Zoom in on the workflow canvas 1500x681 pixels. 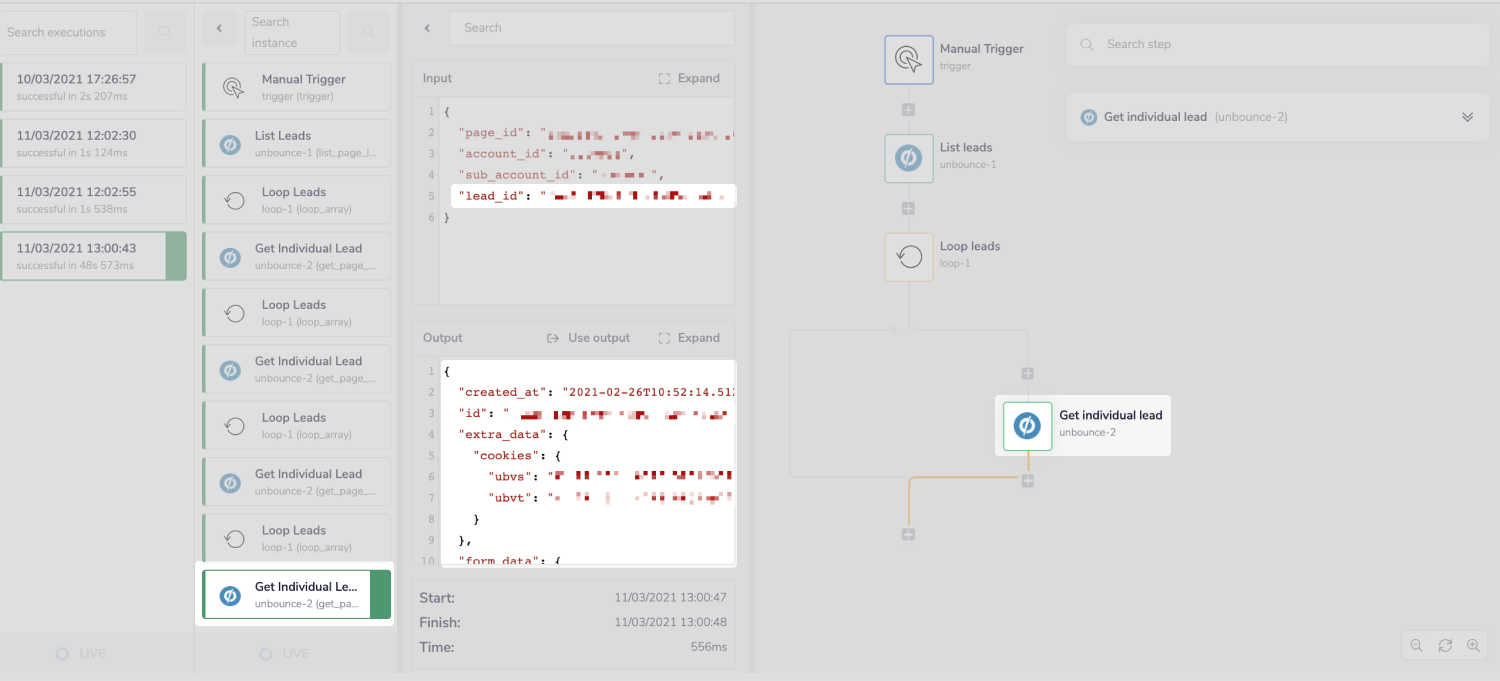coord(1474,645)
